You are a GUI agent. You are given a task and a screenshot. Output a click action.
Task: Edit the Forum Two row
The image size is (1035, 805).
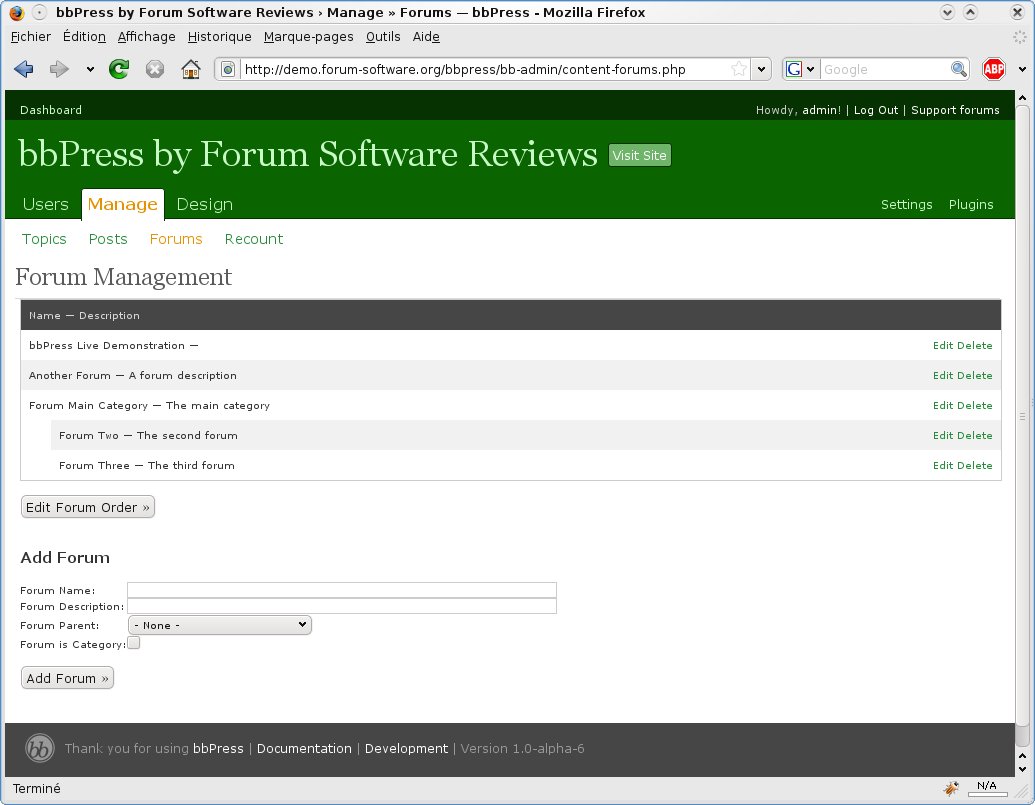[x=943, y=435]
